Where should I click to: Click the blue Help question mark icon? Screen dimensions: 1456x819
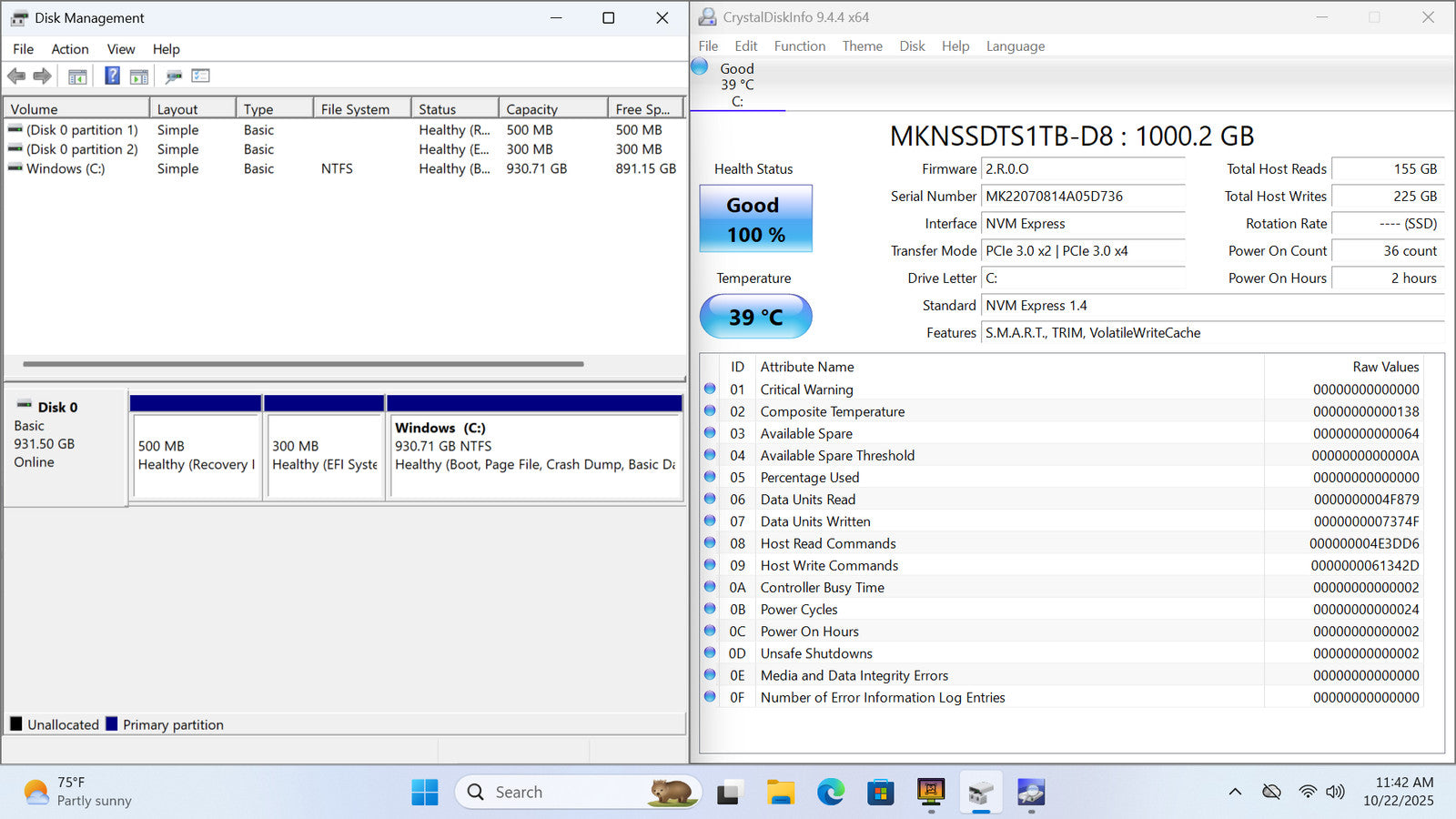(112, 76)
